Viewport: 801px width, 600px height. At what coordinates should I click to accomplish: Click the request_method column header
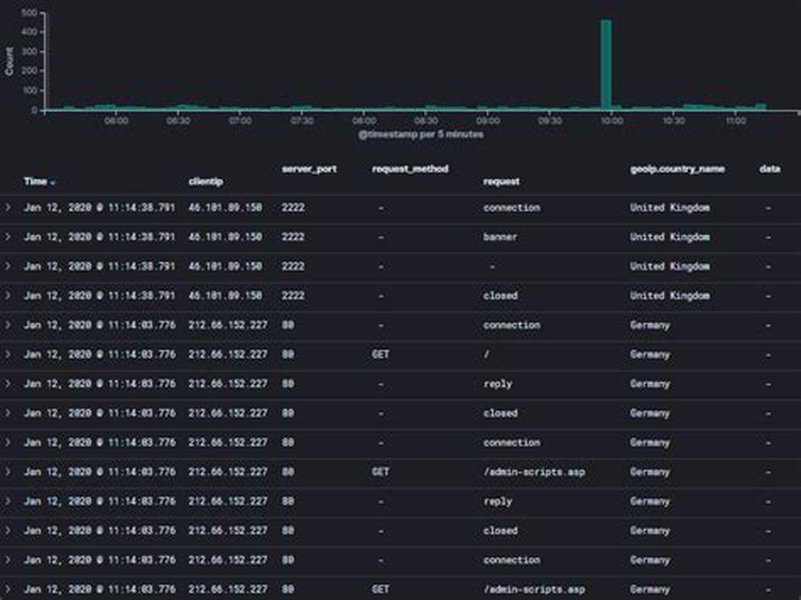click(x=410, y=169)
